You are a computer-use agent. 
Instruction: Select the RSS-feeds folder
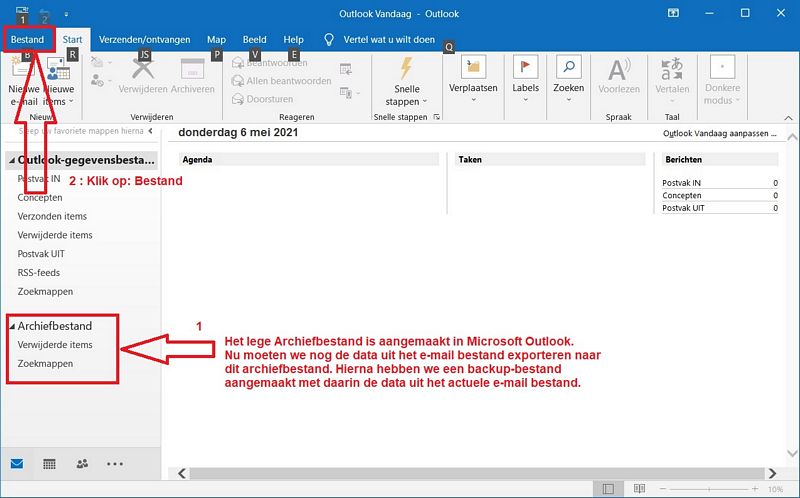39,273
